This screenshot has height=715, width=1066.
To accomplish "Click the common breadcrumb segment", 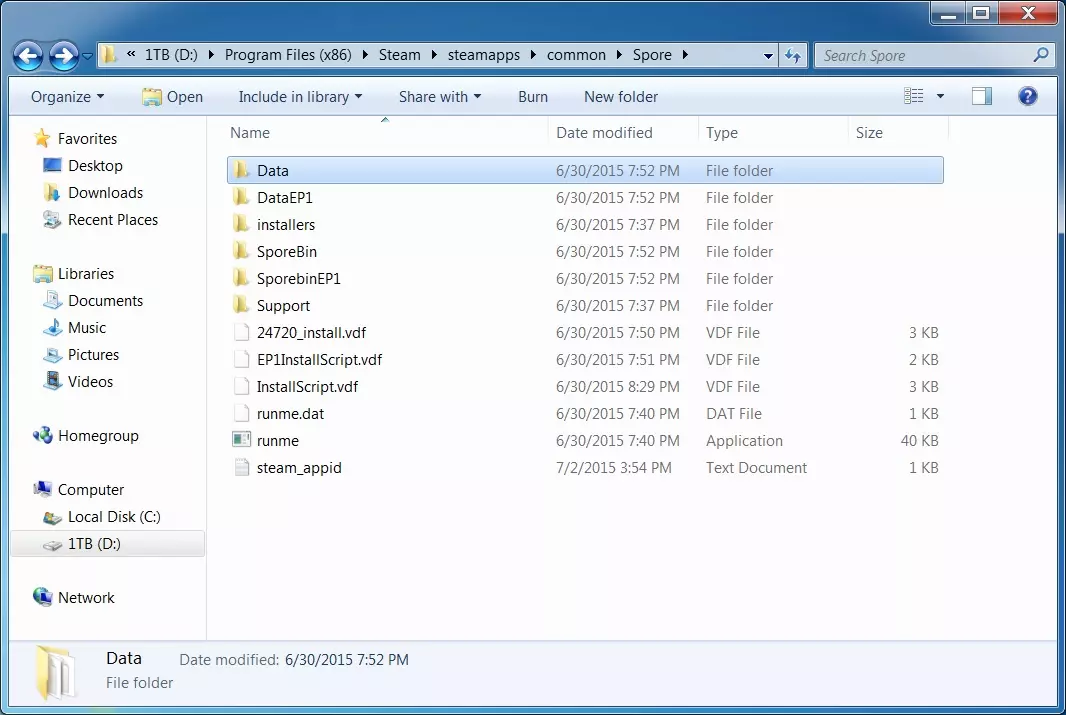I will [x=576, y=55].
